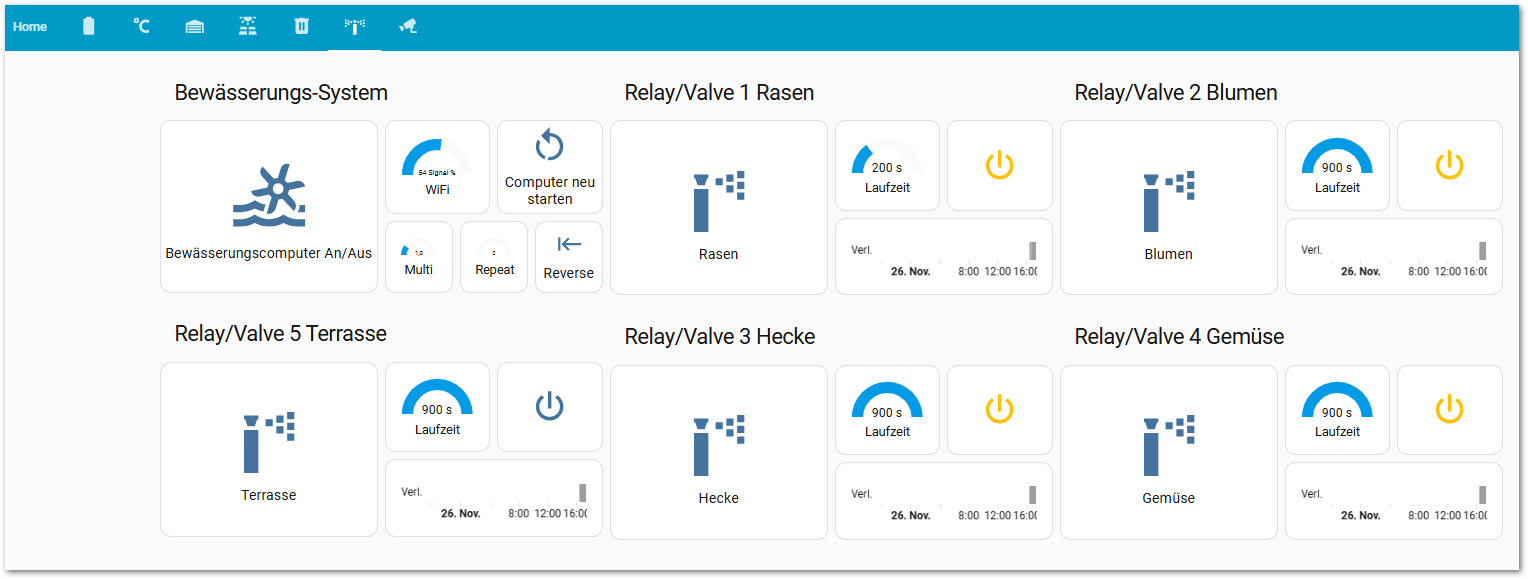1528x579 pixels.
Task: Click the Computer neu starten button
Action: (549, 167)
